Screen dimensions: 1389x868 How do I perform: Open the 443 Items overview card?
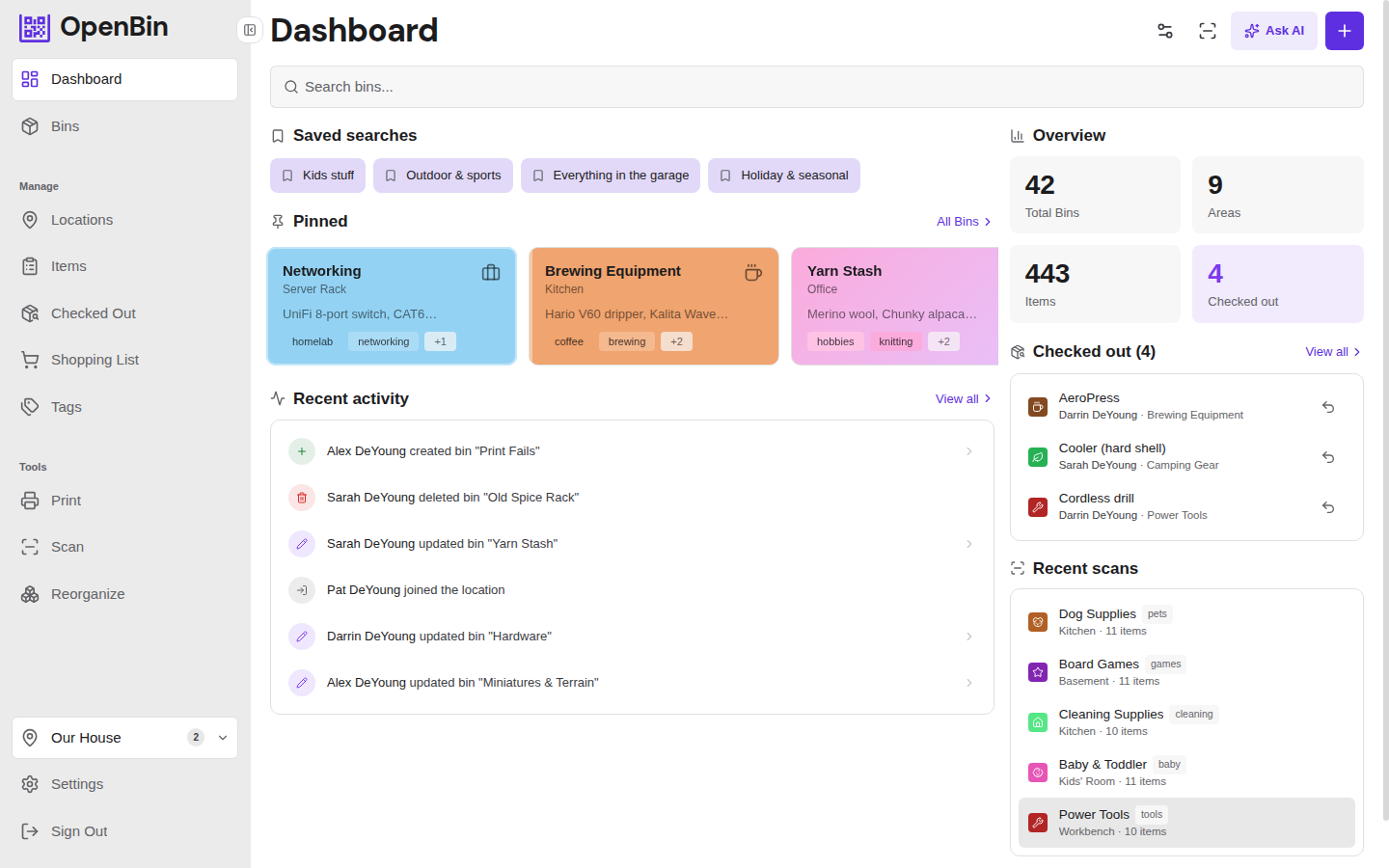[1095, 284]
